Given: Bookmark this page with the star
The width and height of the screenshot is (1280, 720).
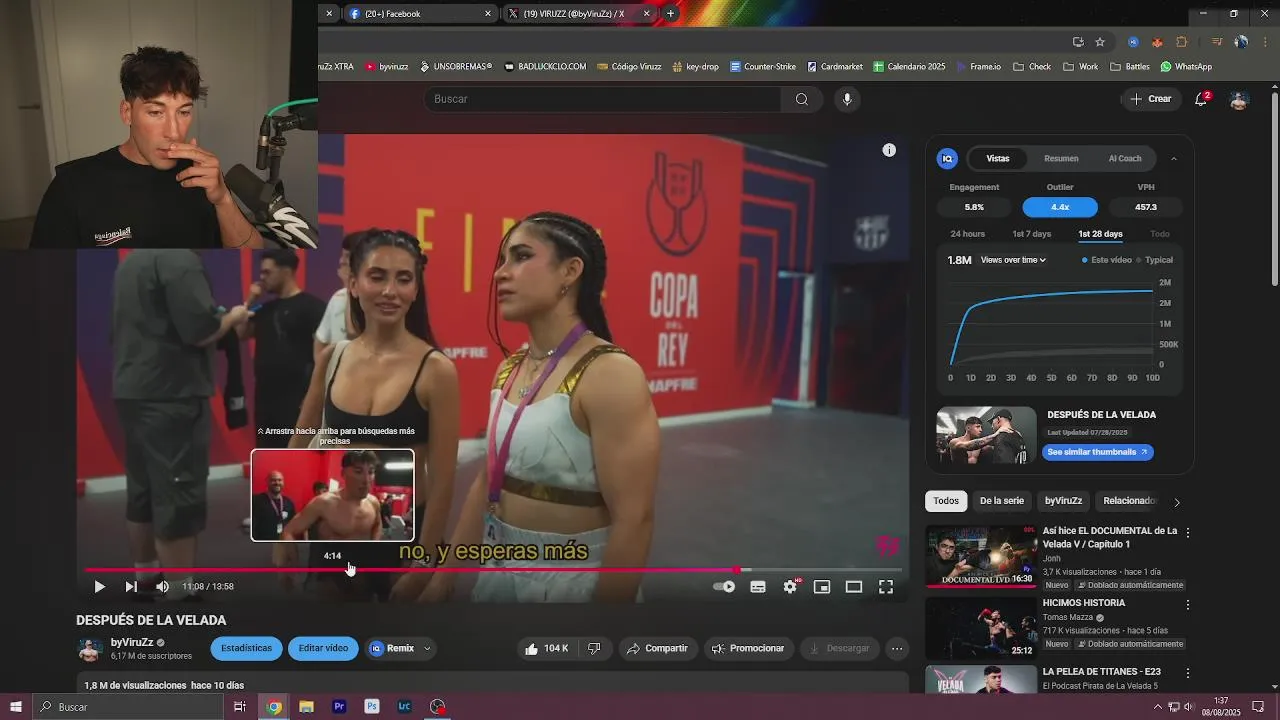Looking at the screenshot, I should coord(1100,42).
